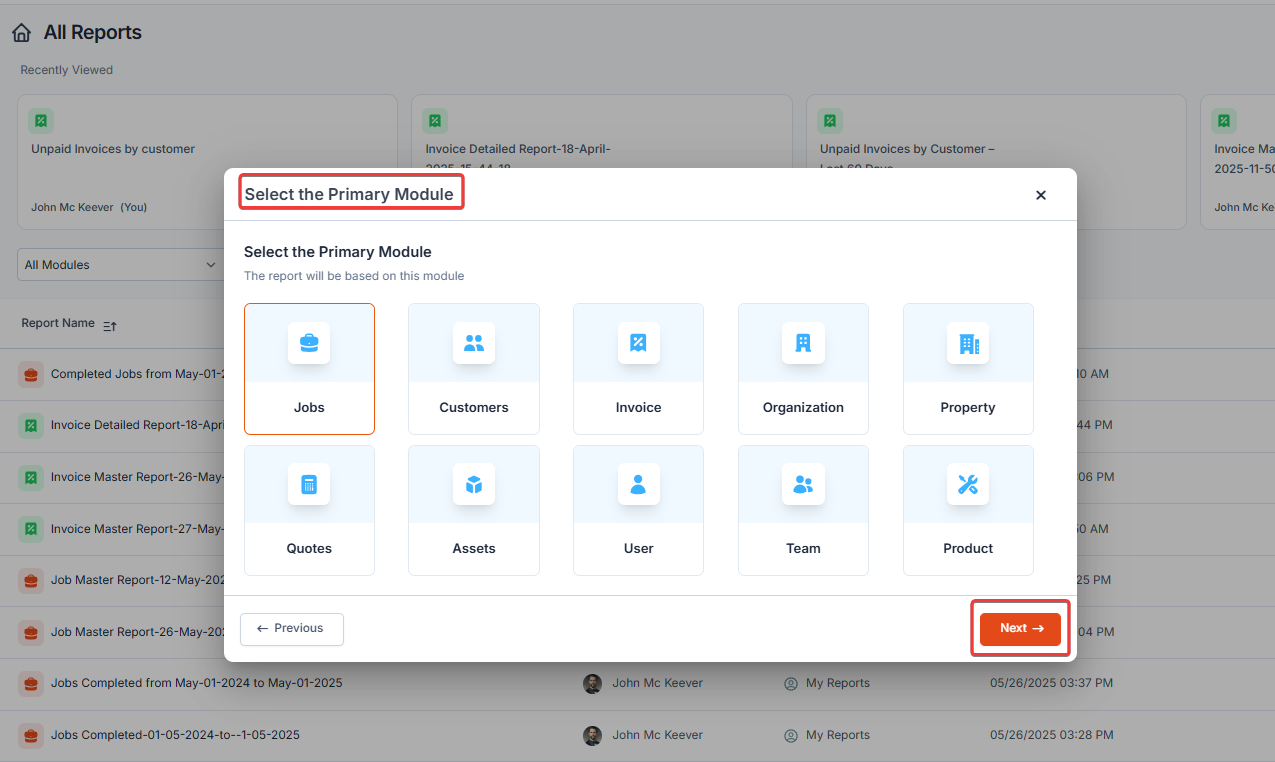Close the Select the Primary Module dialog
The width and height of the screenshot is (1275, 762).
pyautogui.click(x=1041, y=195)
